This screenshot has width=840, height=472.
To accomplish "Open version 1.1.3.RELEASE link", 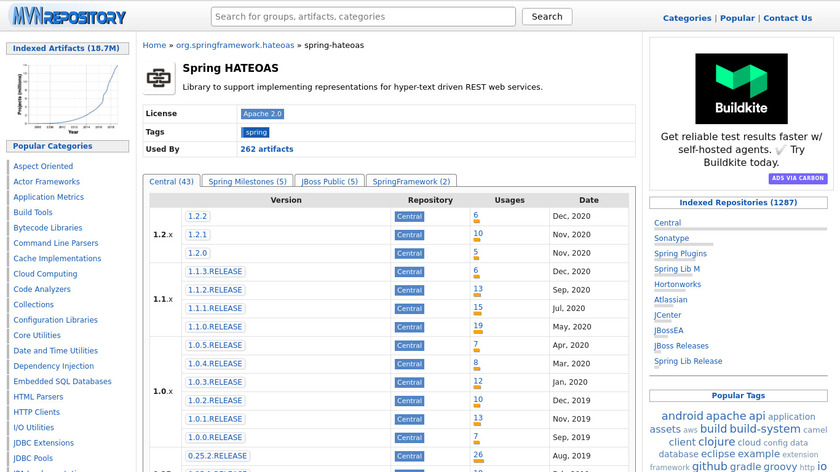I will [214, 271].
